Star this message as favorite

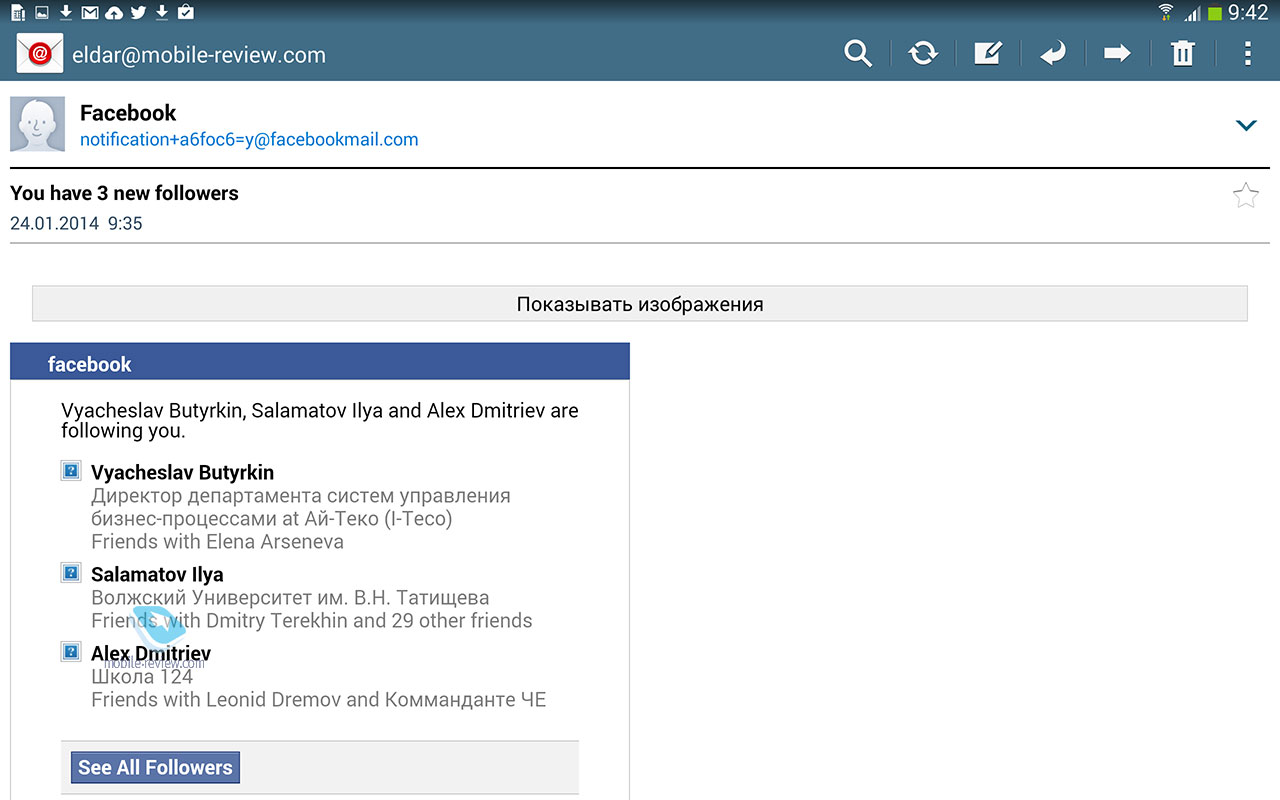(1245, 196)
